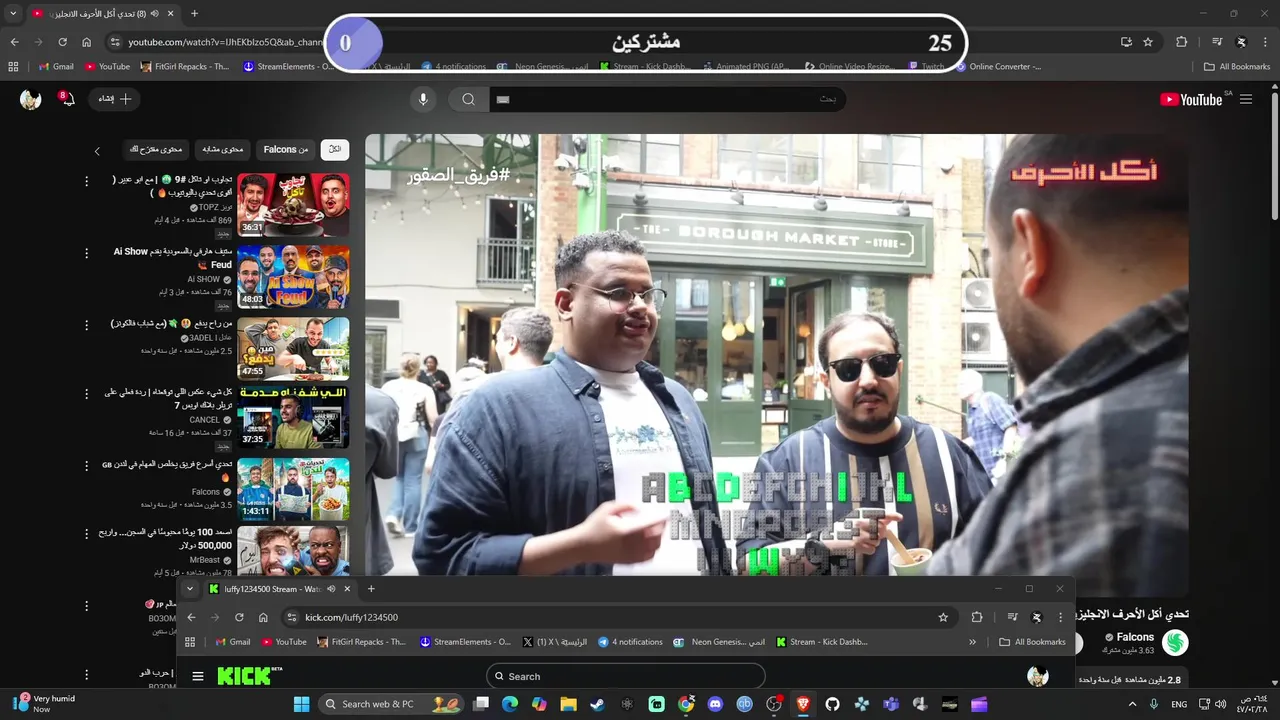Open the Windows Start menu
Screen dimensions: 1280x720
click(x=301, y=704)
